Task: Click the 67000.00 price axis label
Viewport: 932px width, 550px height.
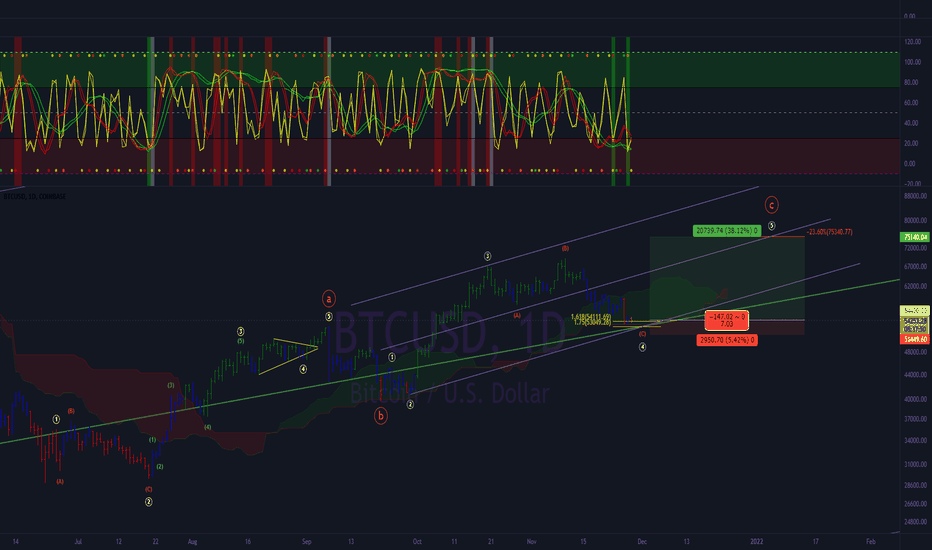Action: click(x=915, y=266)
